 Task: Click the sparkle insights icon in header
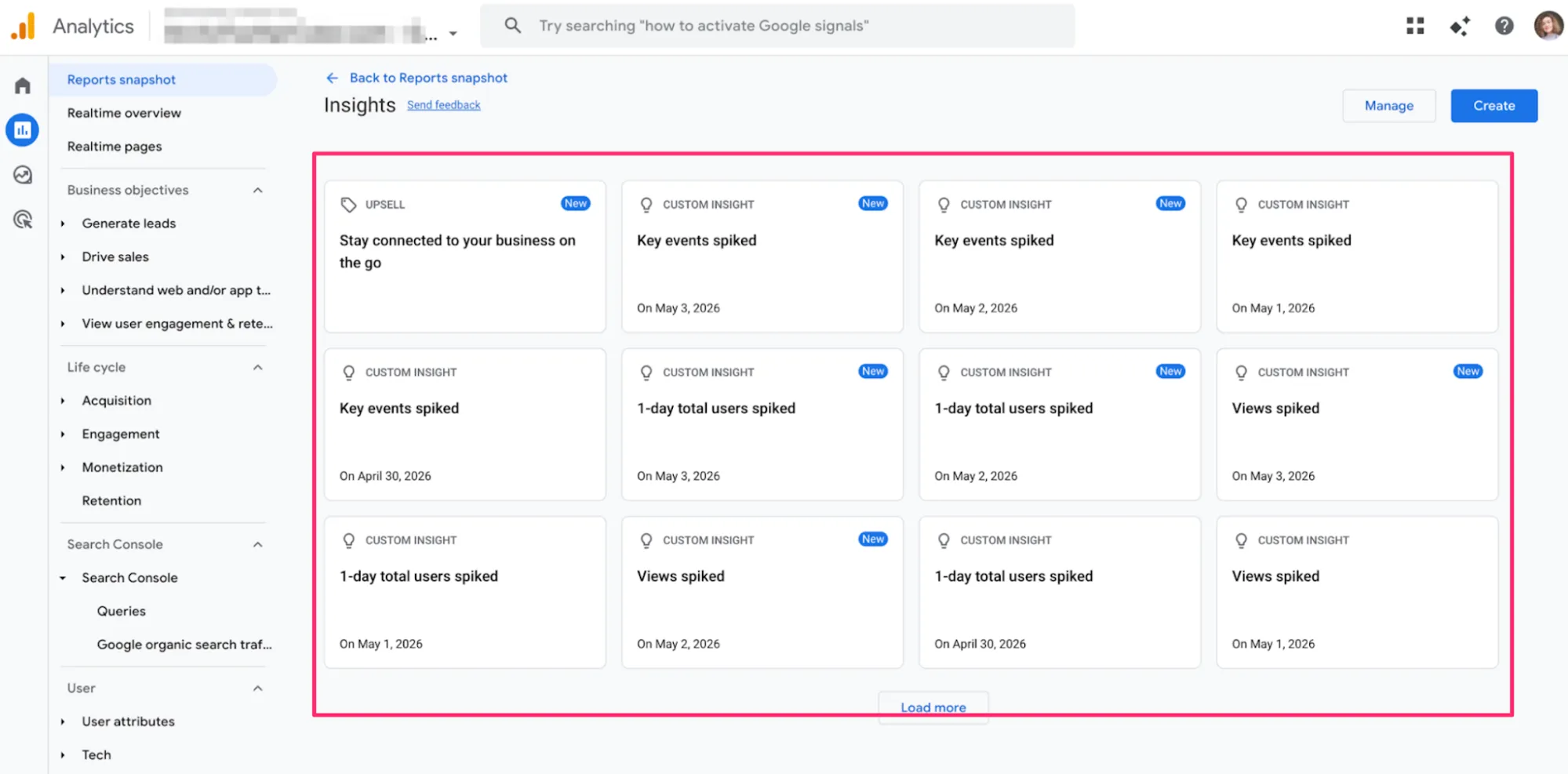pyautogui.click(x=1460, y=26)
